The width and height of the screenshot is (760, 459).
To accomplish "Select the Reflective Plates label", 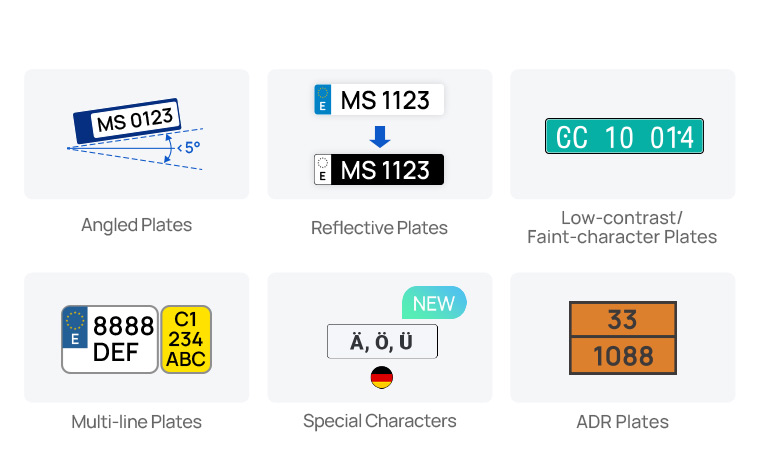I will 379,228.
